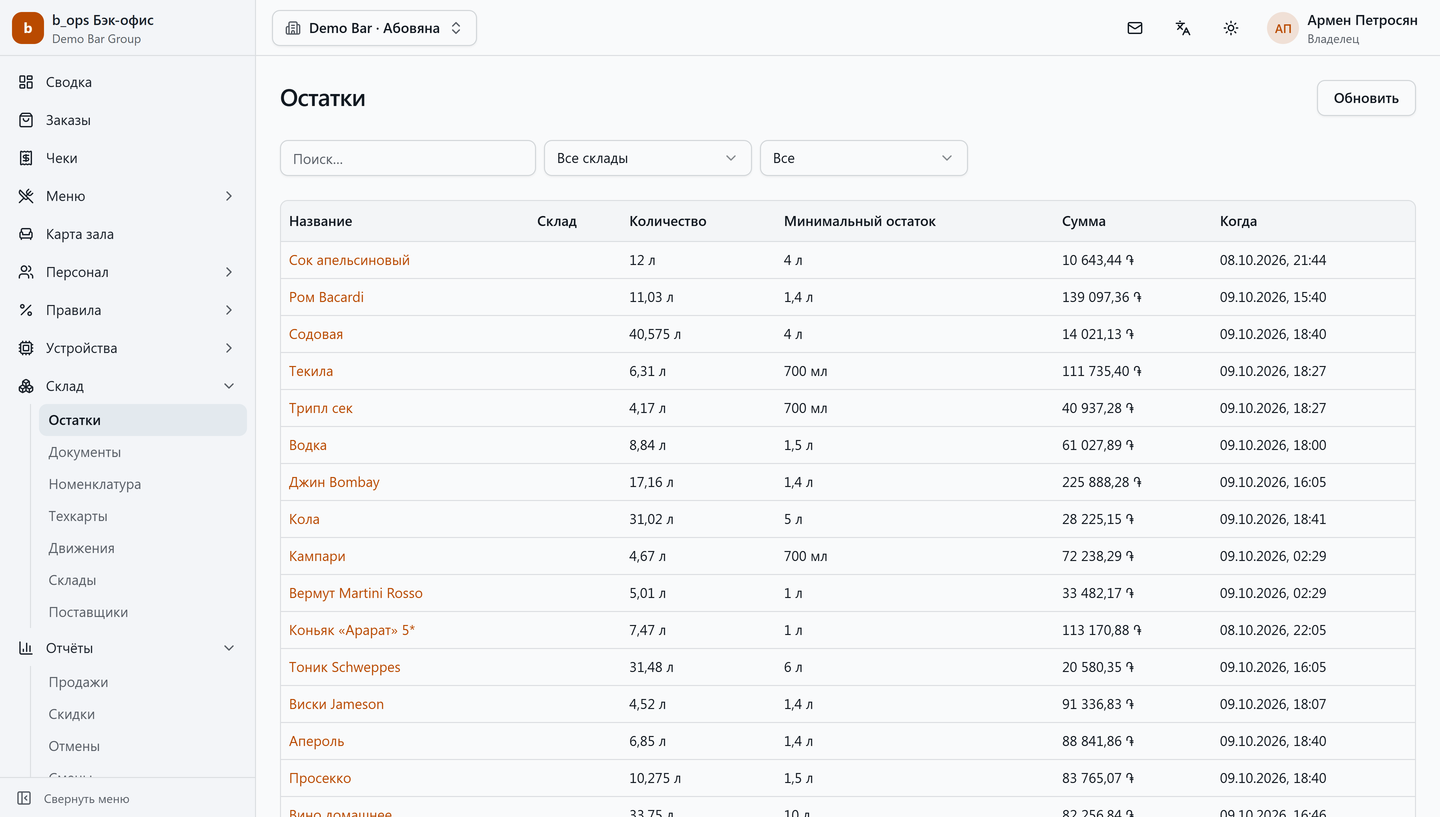1440x817 pixels.
Task: Click the Отчёты bar chart icon
Action: [x=26, y=648]
